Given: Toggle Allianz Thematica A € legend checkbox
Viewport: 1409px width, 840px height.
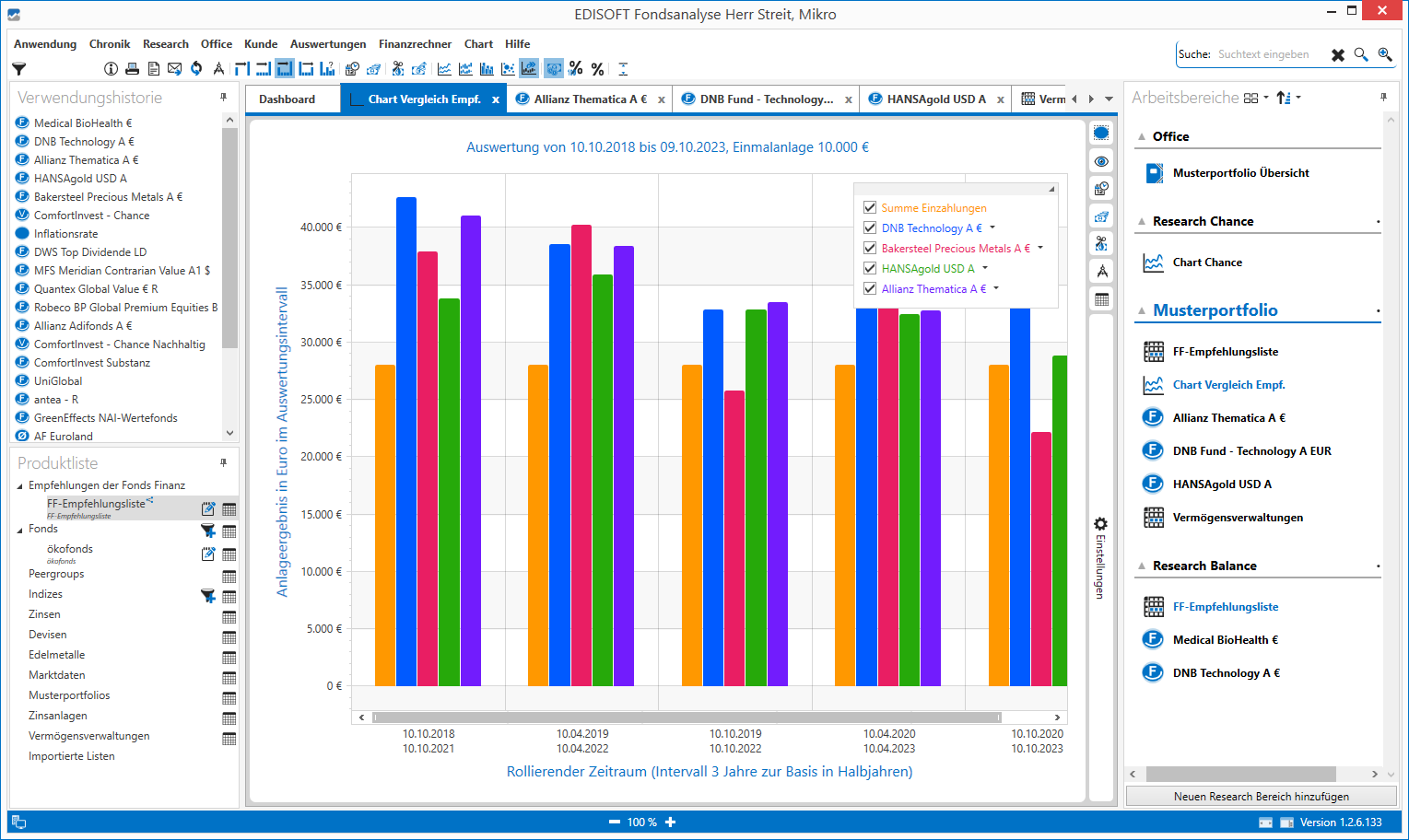Looking at the screenshot, I should (x=869, y=289).
